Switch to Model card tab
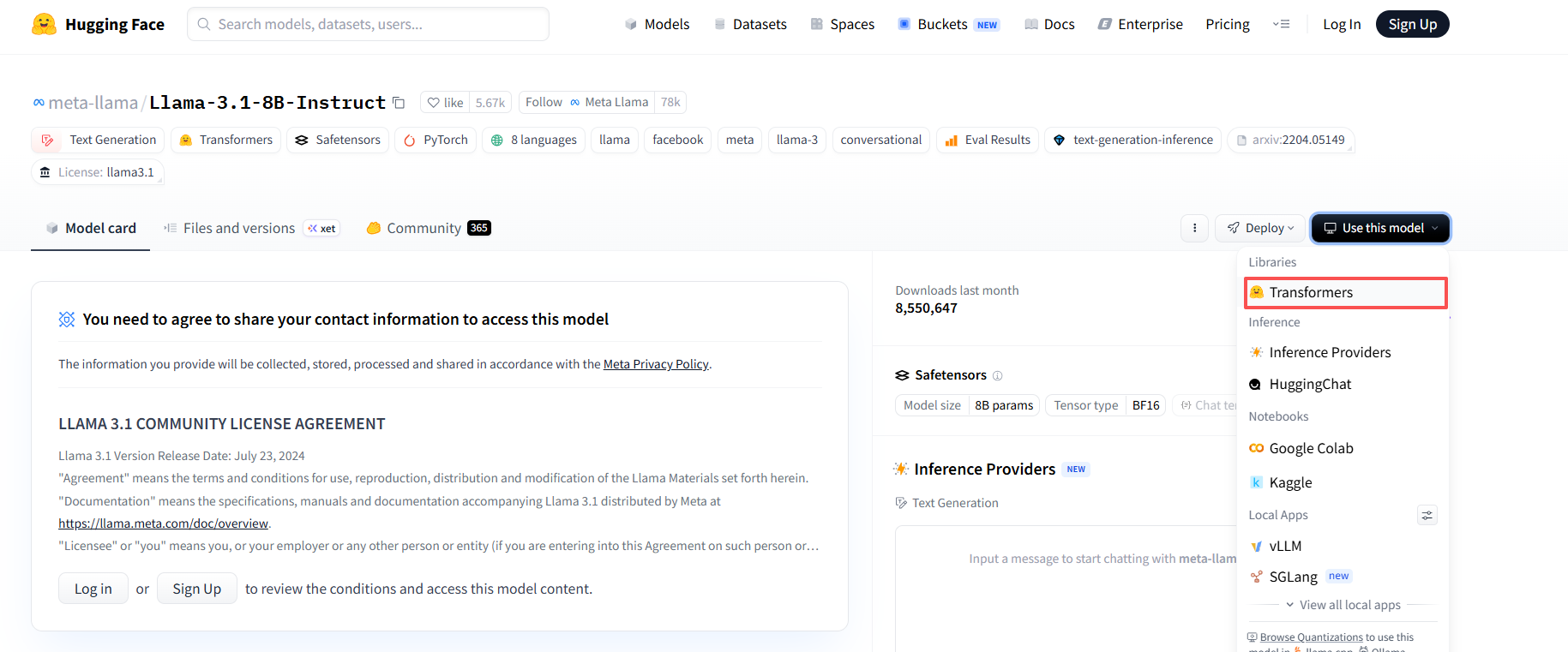Image resolution: width=1568 pixels, height=652 pixels. click(91, 228)
